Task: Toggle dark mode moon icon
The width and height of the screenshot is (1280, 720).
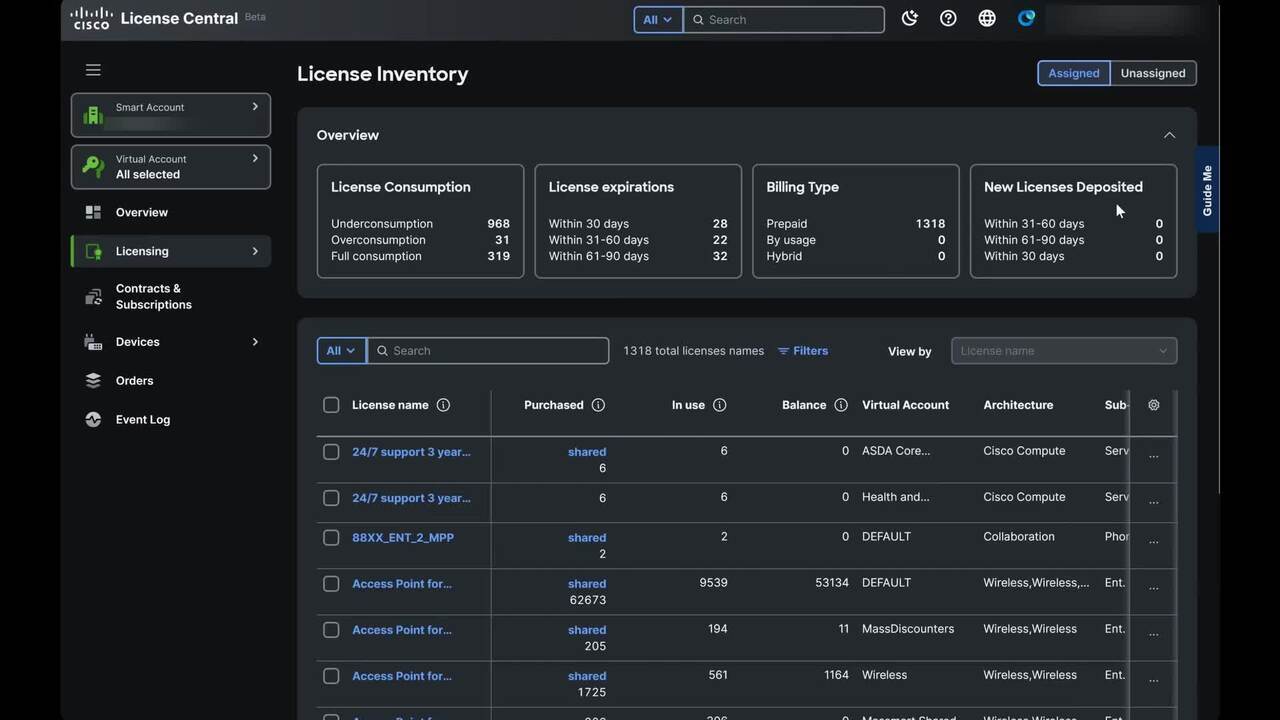Action: point(909,19)
